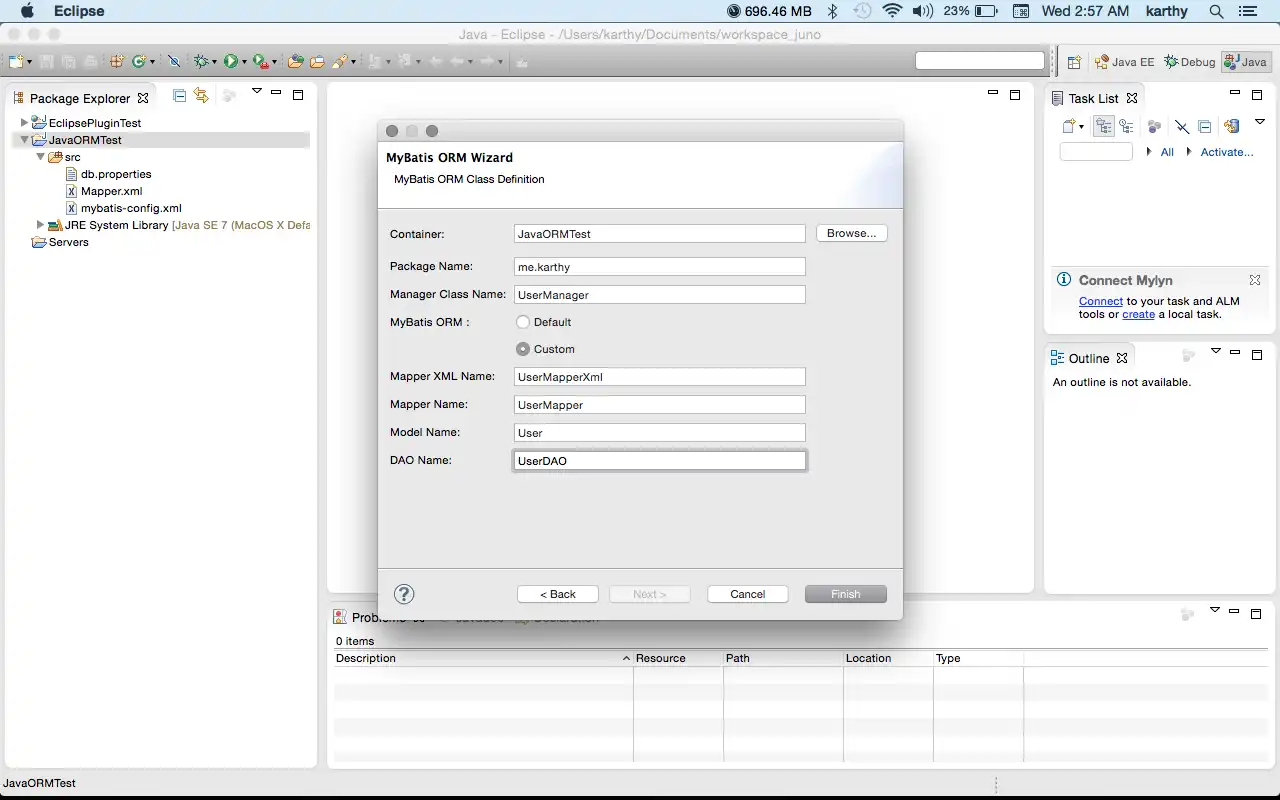Minimize the Outline view
Image resolution: width=1280 pixels, height=800 pixels.
click(1235, 353)
